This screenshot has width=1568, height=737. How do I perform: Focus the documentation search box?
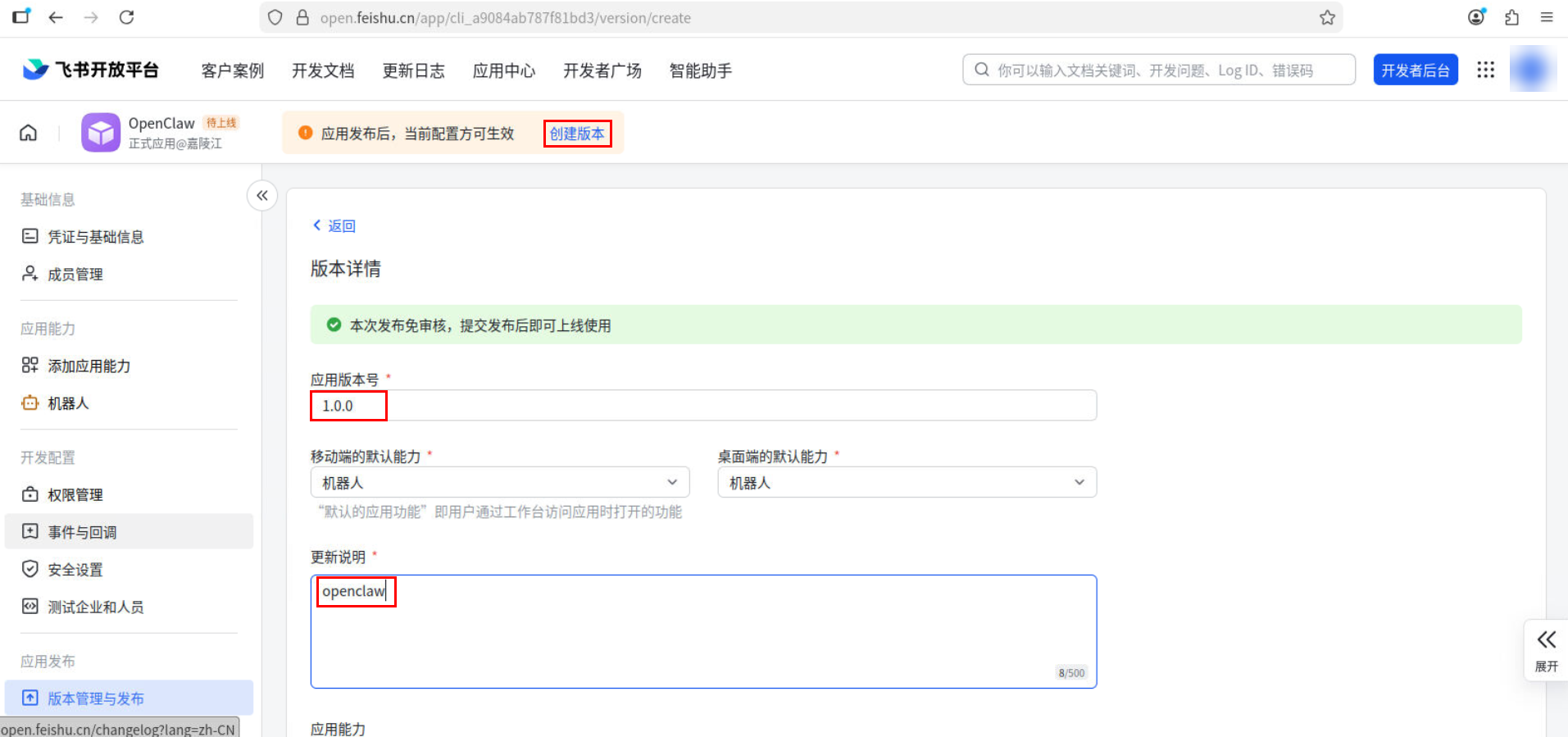1159,70
